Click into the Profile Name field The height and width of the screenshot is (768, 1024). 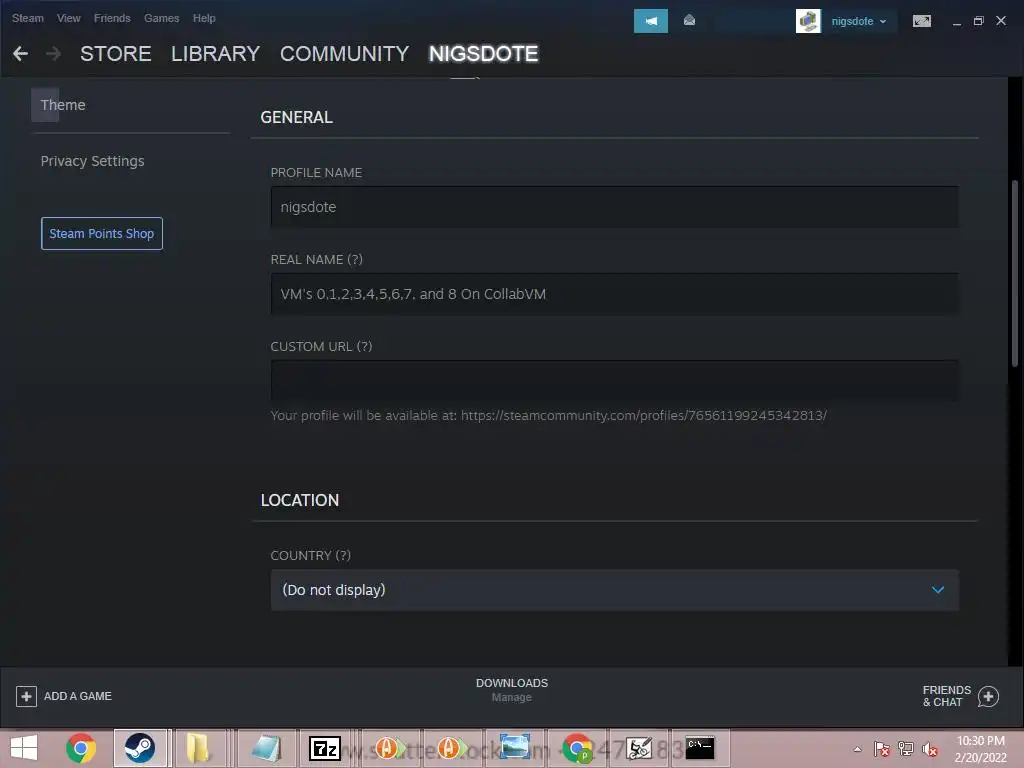615,207
